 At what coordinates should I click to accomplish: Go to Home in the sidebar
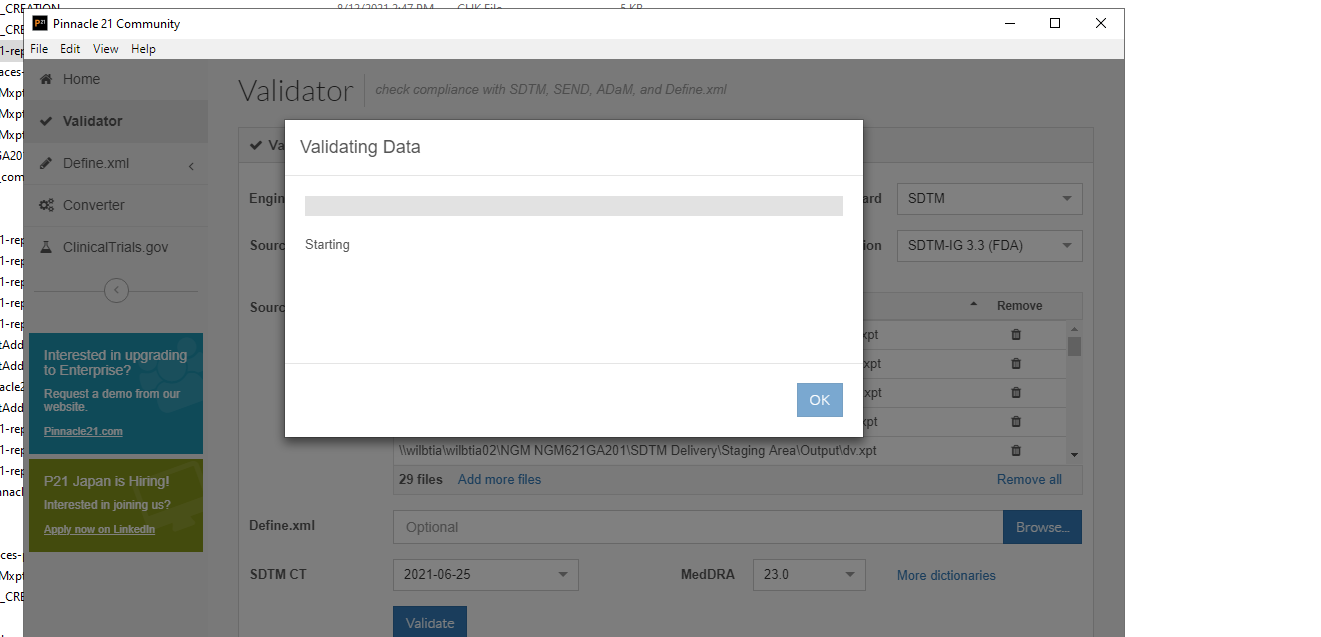(x=116, y=79)
